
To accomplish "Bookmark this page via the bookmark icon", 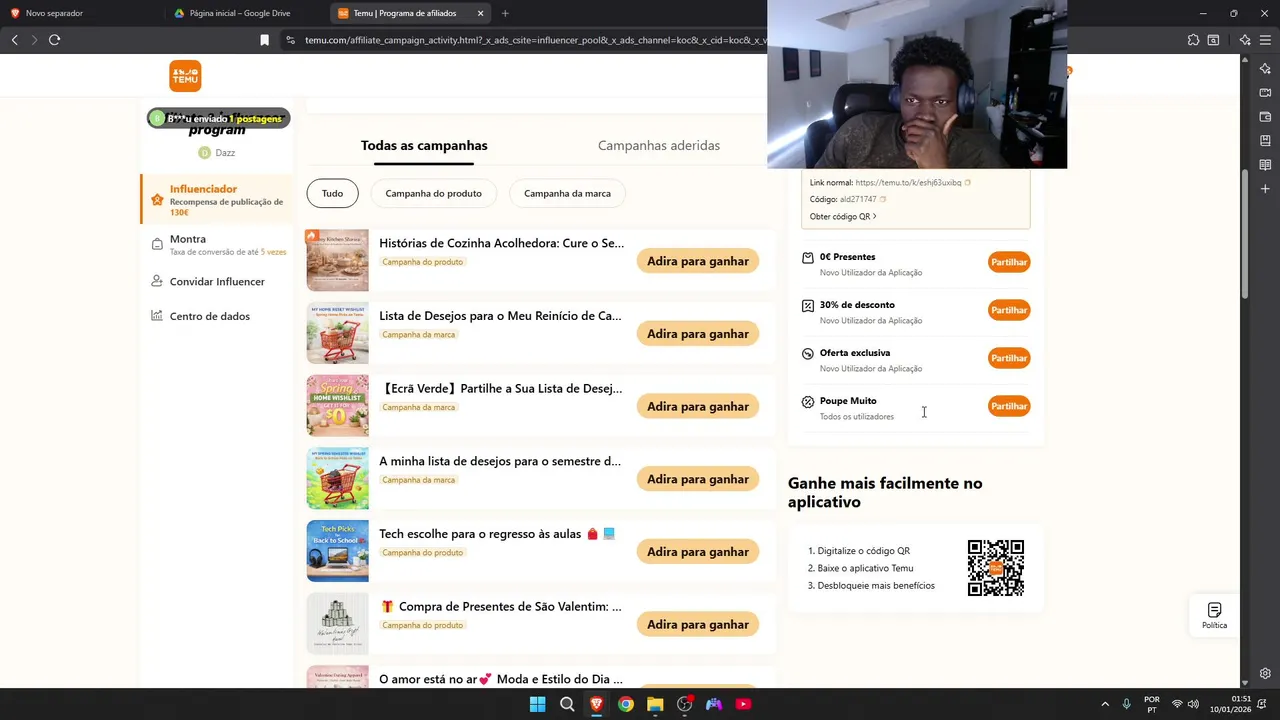I will (264, 40).
